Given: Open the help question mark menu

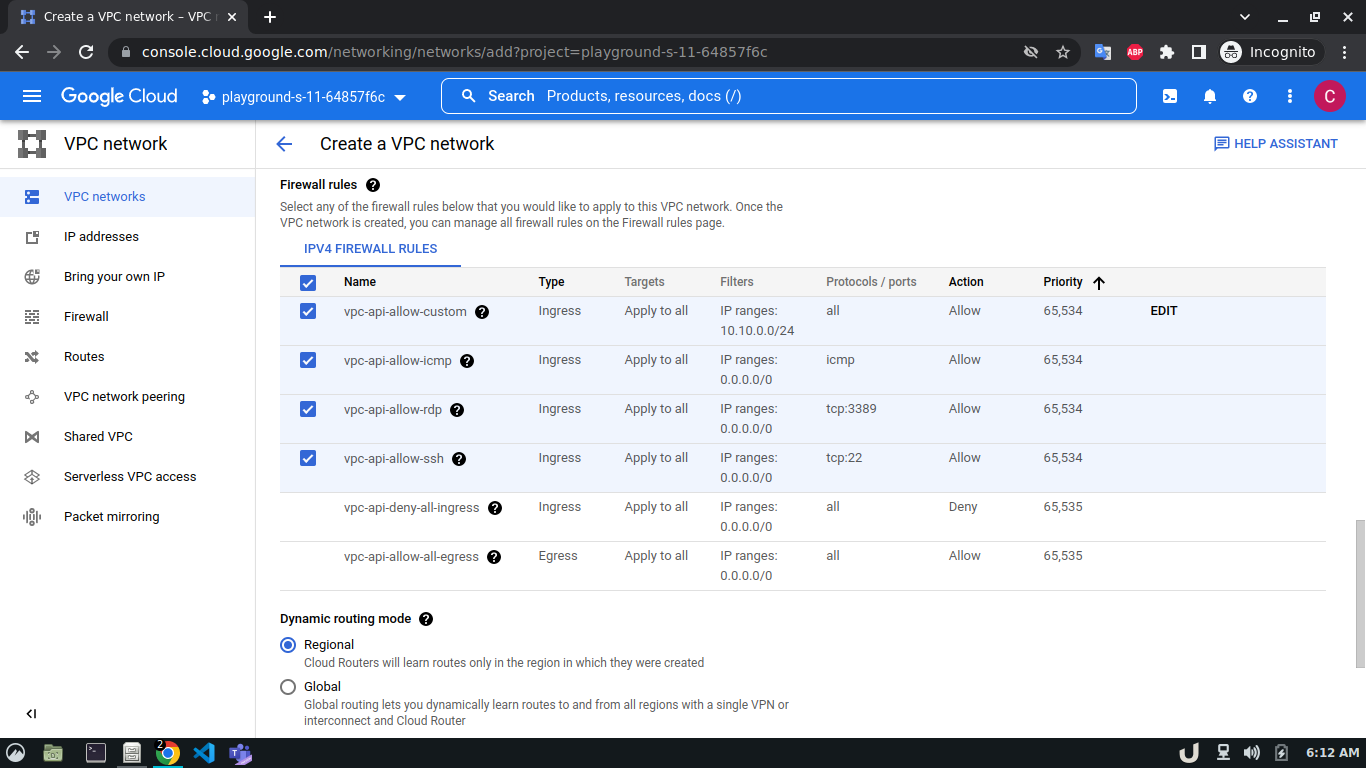Looking at the screenshot, I should (1250, 96).
